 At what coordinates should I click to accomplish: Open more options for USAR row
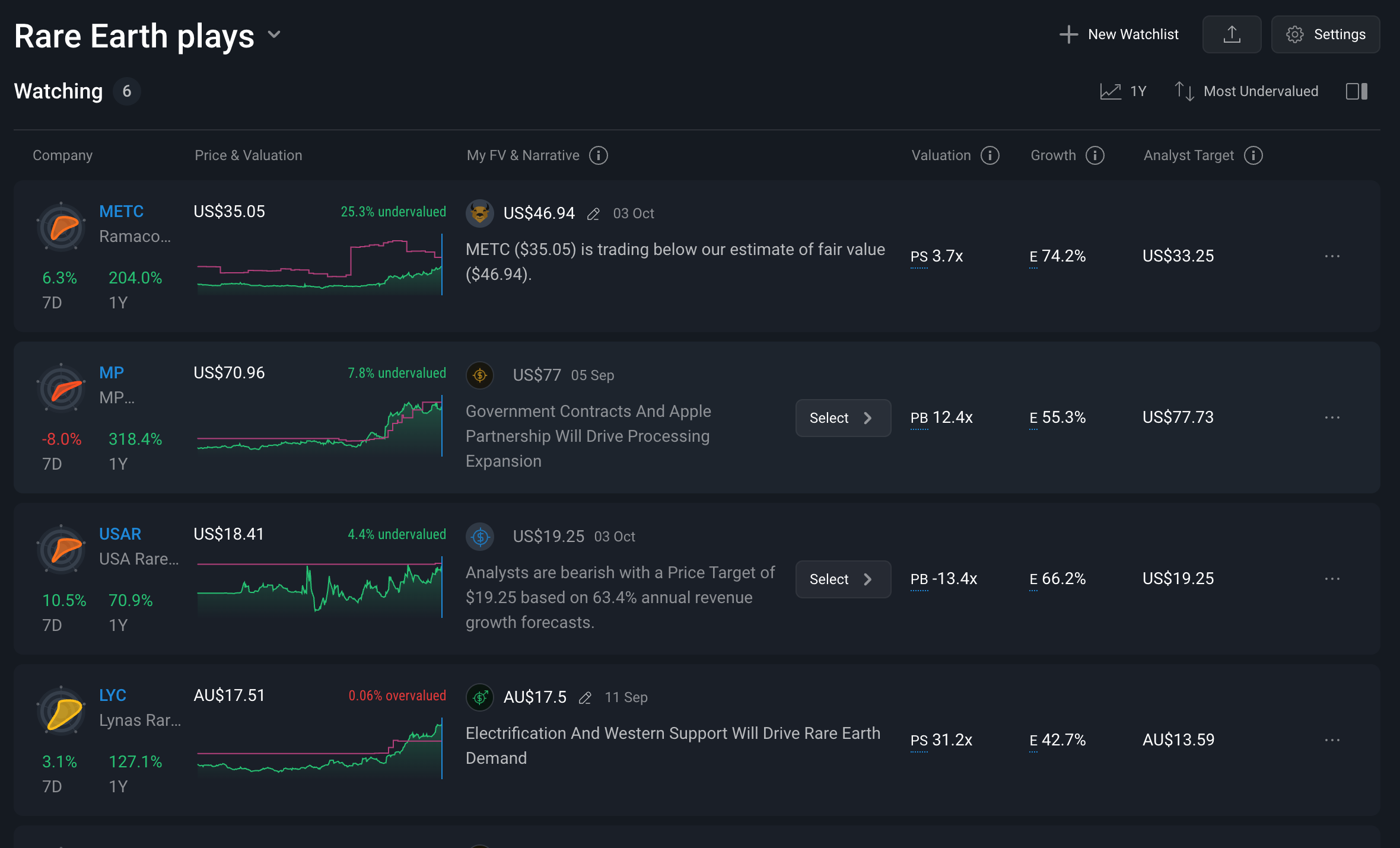(1332, 579)
